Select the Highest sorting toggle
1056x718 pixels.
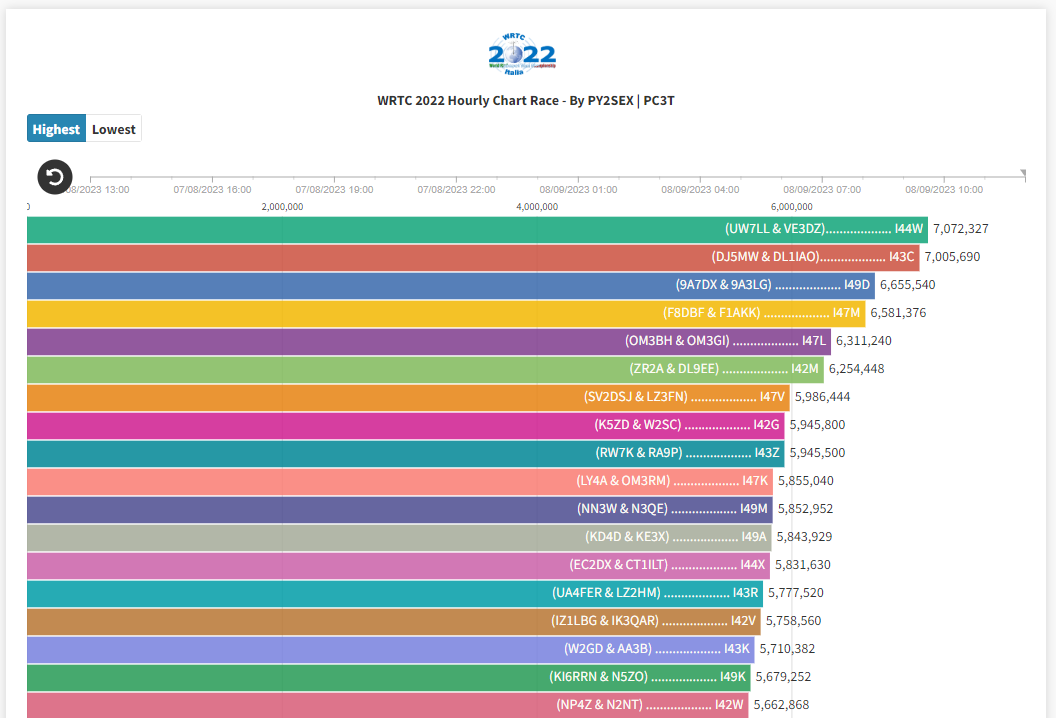56,128
